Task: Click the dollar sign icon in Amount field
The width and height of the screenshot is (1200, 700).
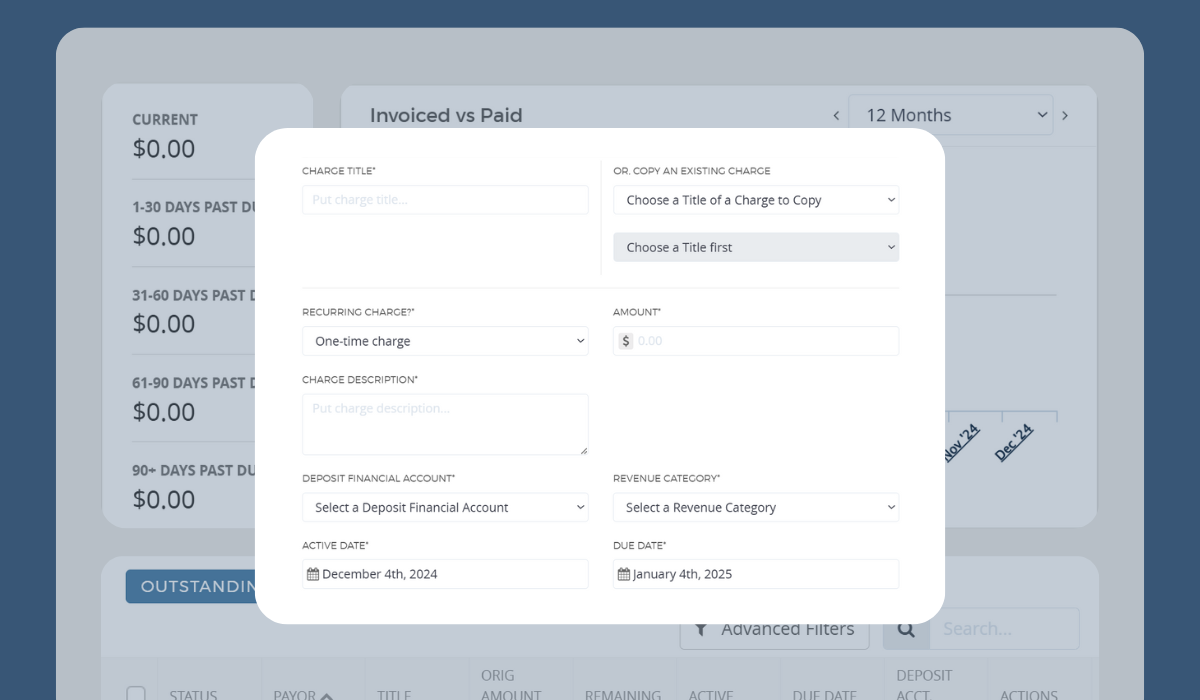Action: (x=626, y=341)
